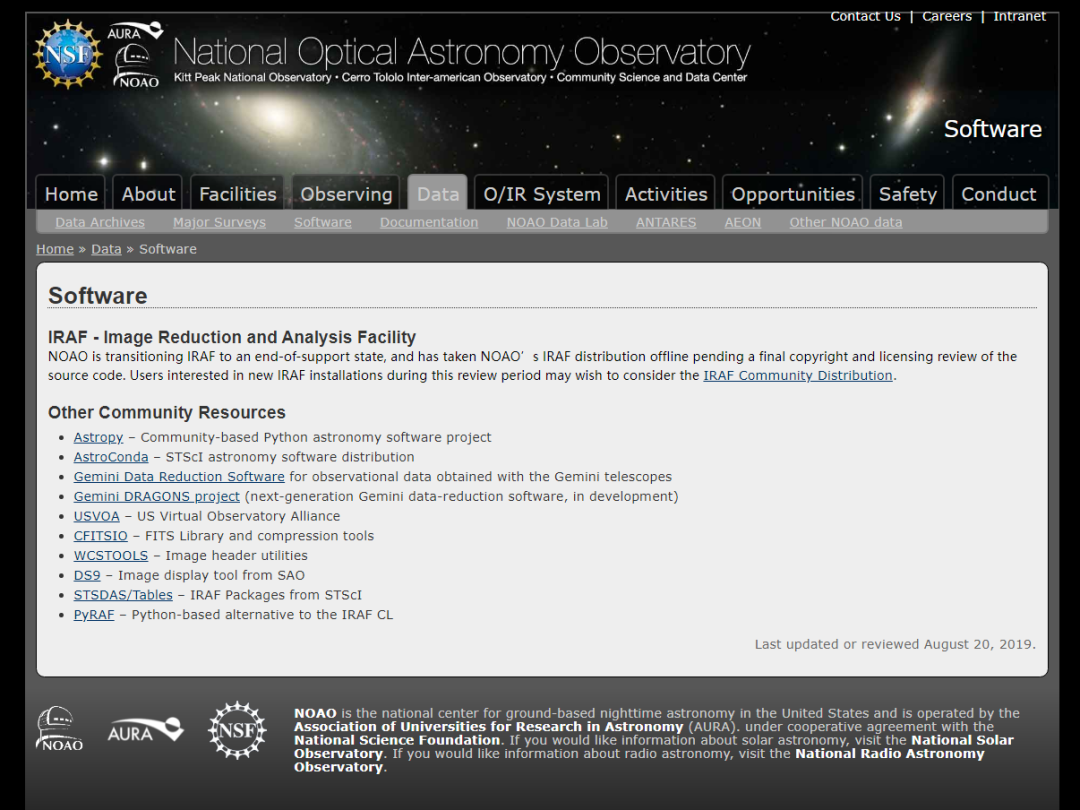Follow the WCSTOOLS link
1080x810 pixels.
[111, 555]
